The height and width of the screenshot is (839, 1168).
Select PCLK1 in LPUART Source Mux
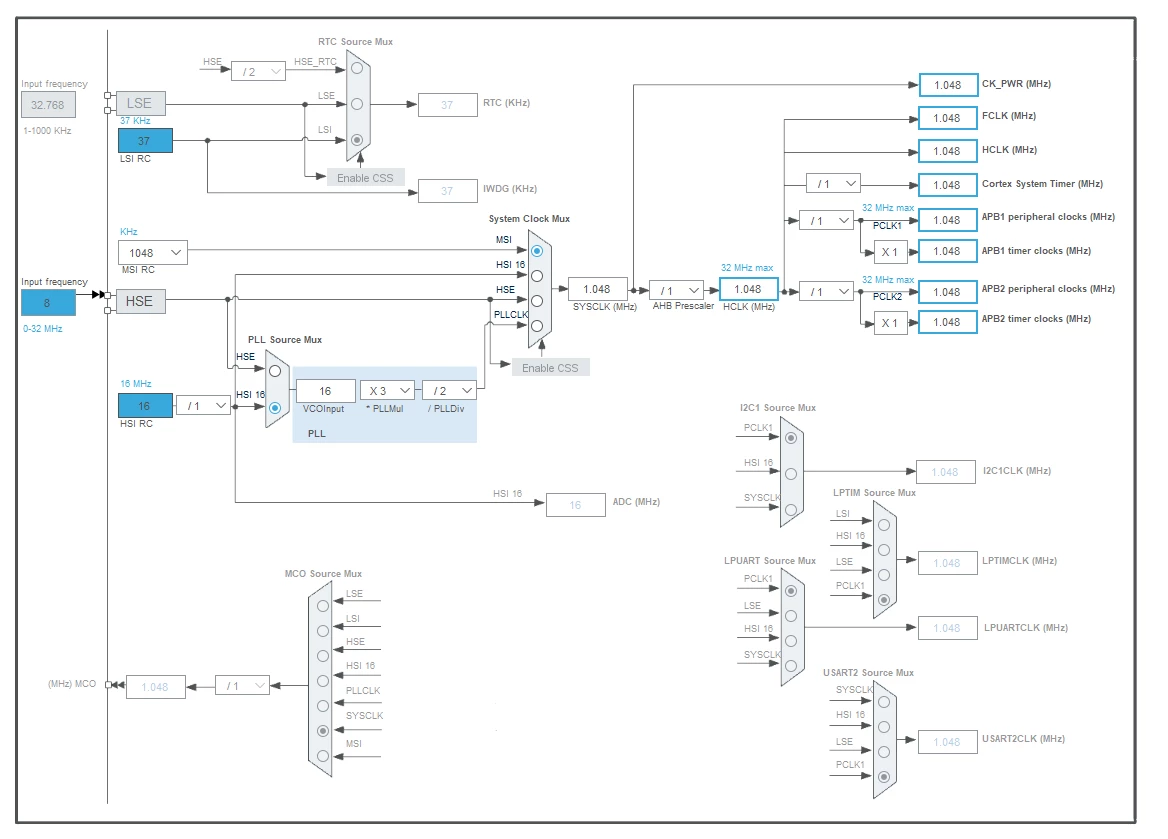790,591
